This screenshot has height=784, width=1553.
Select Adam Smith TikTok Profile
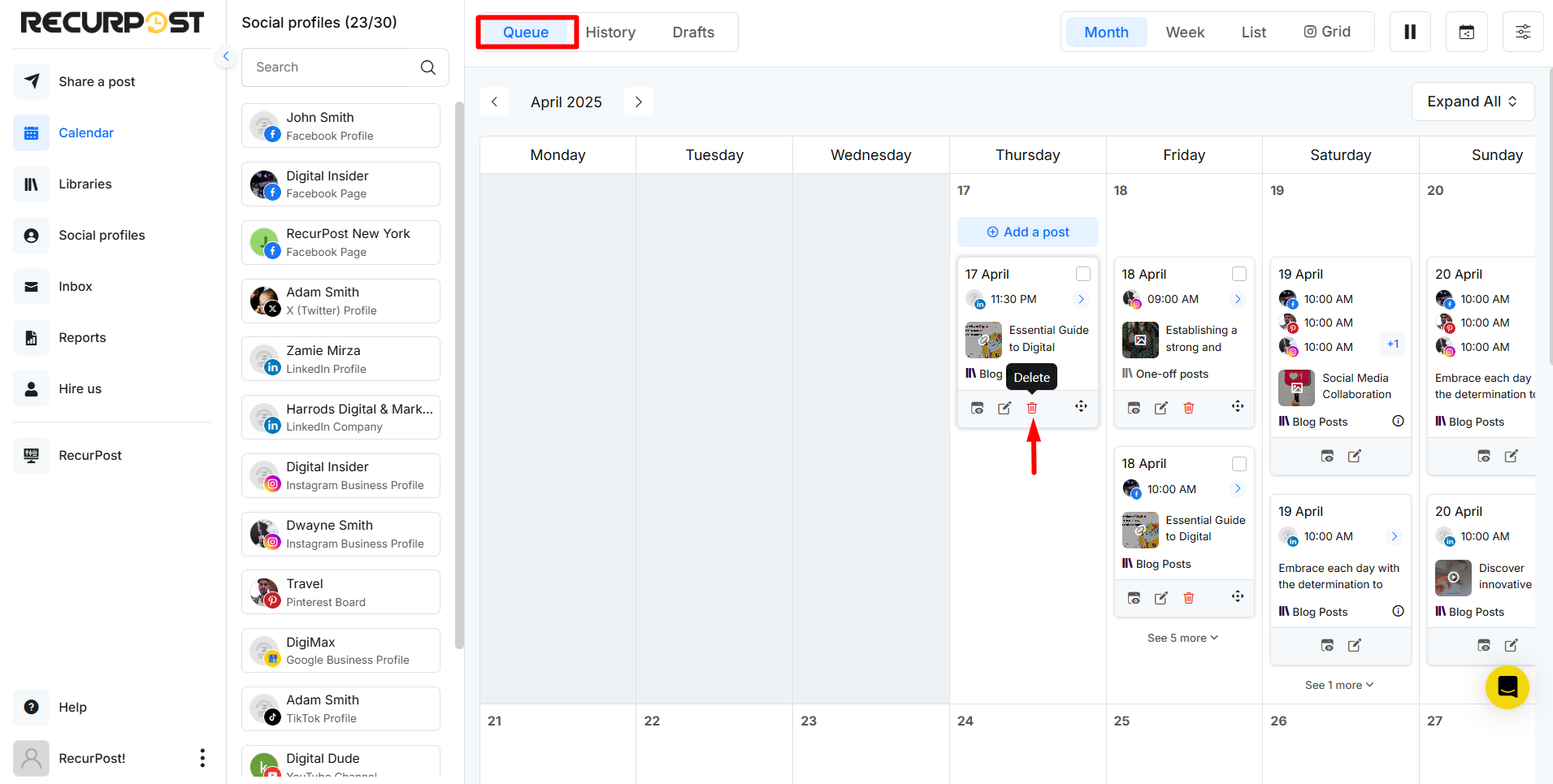tap(341, 708)
